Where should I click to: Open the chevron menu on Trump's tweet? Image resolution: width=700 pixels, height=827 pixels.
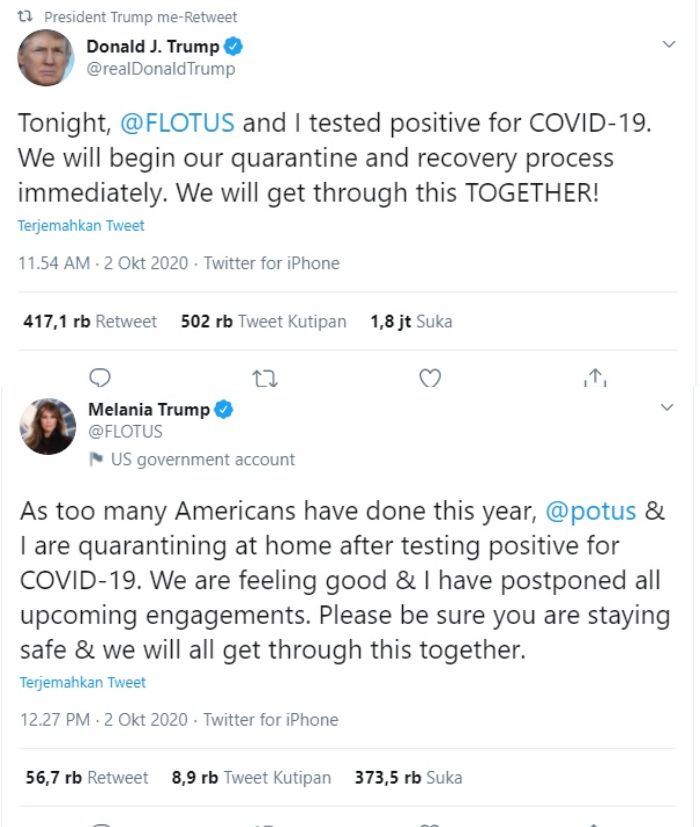tap(669, 43)
